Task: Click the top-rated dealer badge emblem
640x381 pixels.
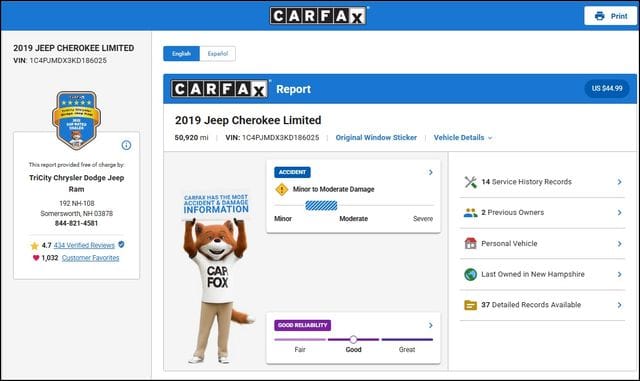Action: [76, 120]
